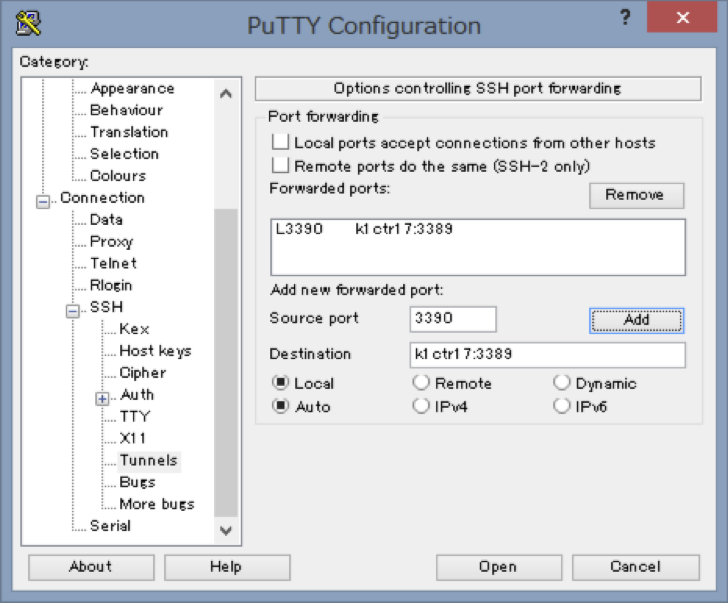Screen dimensions: 728x603
Task: Click the Remove button
Action: pyautogui.click(x=637, y=195)
